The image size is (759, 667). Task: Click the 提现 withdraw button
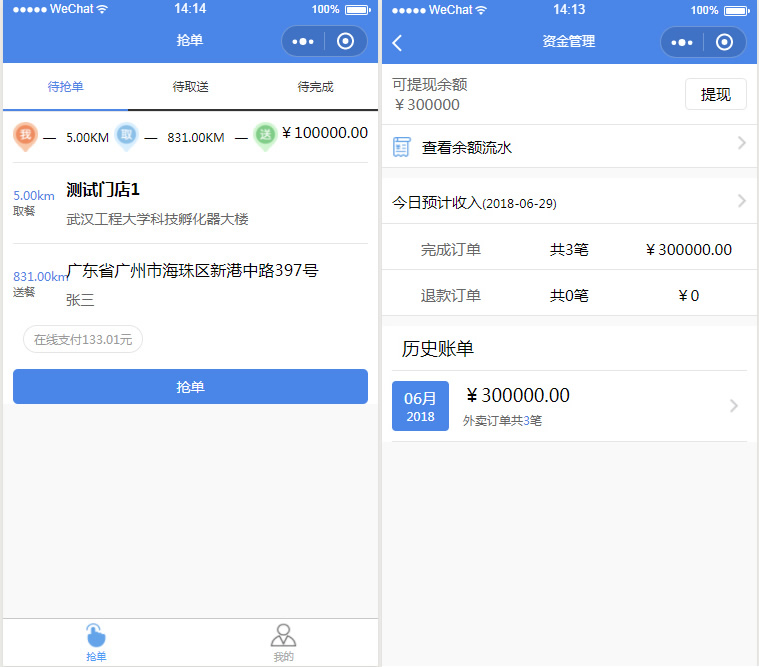[x=715, y=95]
